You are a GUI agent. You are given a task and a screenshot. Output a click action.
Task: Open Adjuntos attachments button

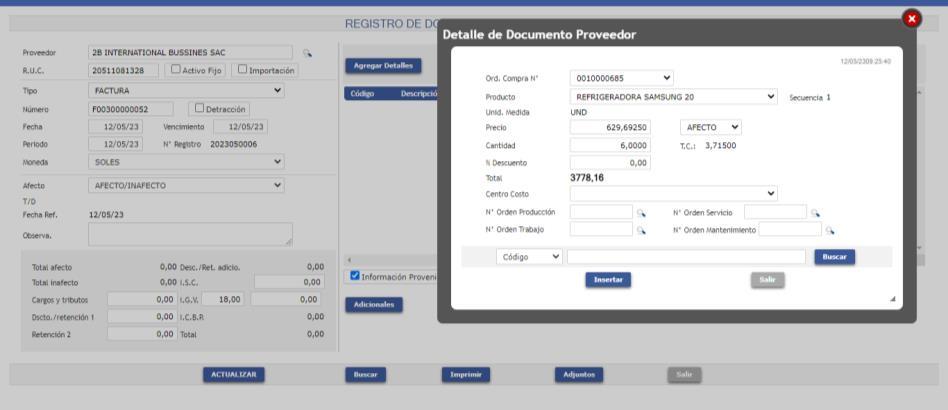point(579,375)
